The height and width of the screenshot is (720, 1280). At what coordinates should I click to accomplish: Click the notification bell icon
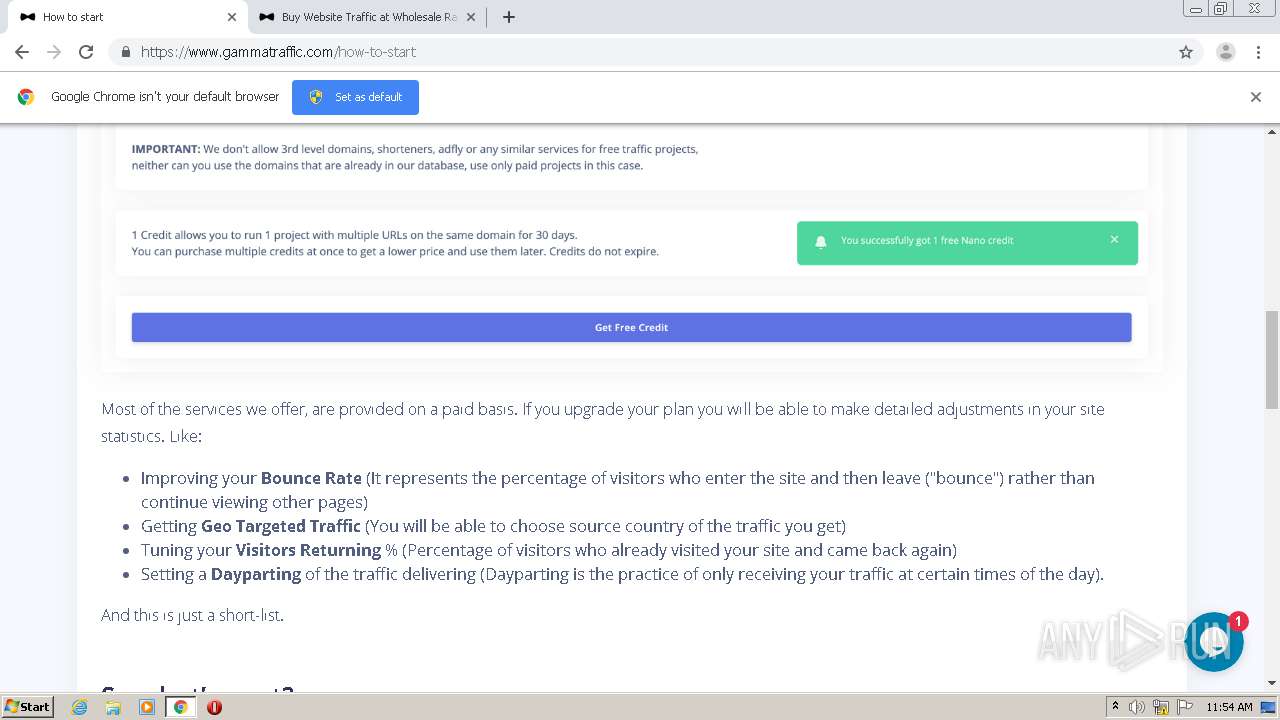tap(821, 242)
